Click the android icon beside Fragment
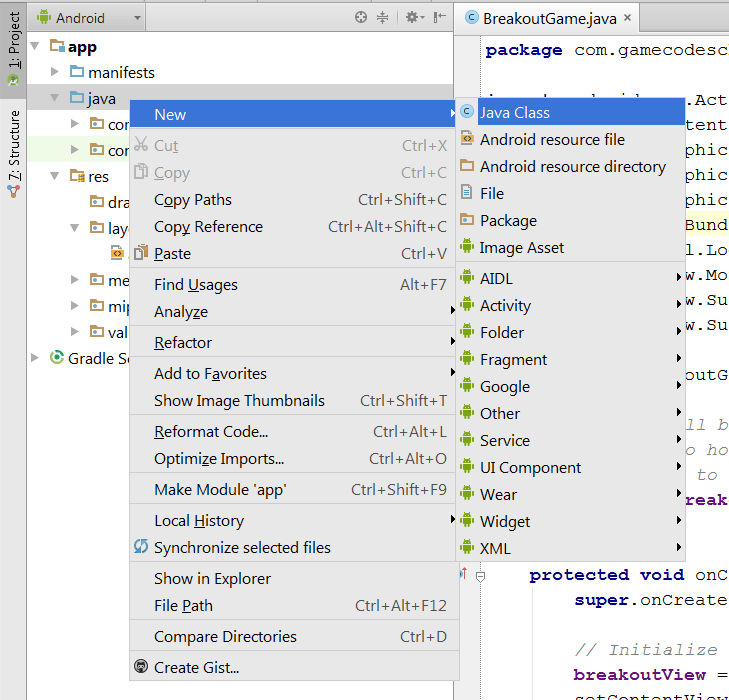This screenshot has width=729, height=700. [x=467, y=358]
